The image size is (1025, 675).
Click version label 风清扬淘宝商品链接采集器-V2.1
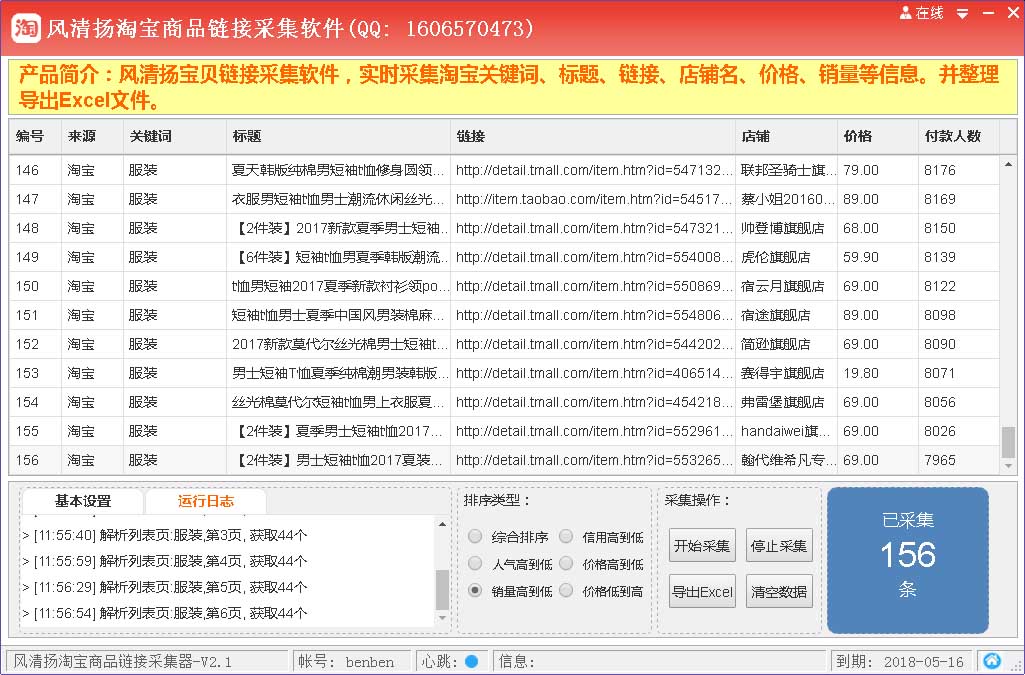click(122, 662)
